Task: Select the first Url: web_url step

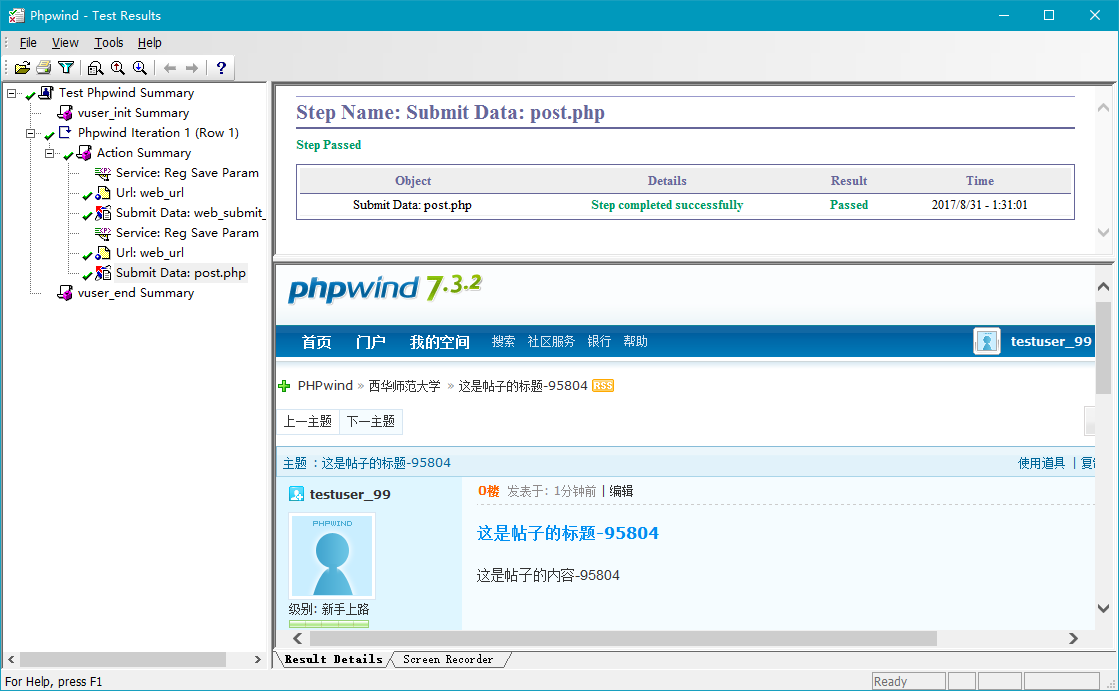Action: [150, 193]
